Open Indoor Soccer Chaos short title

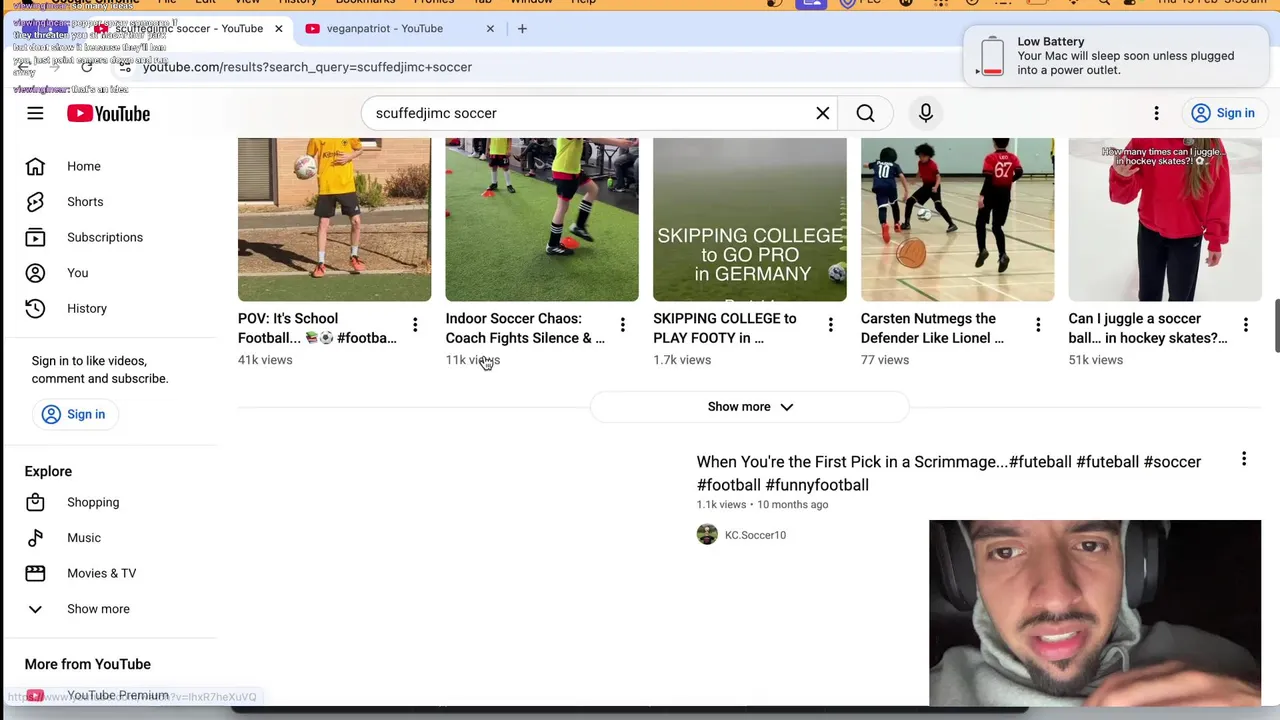(x=525, y=328)
